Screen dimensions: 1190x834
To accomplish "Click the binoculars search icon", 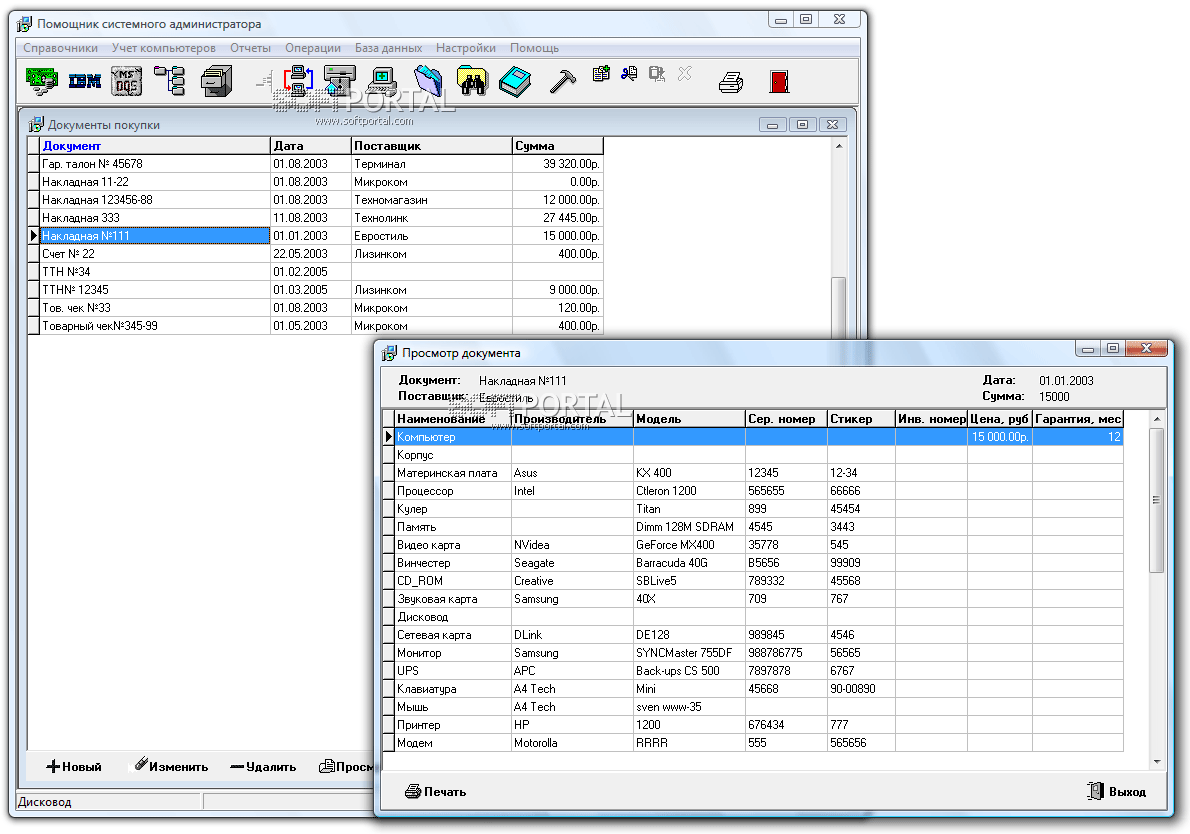I will click(471, 81).
